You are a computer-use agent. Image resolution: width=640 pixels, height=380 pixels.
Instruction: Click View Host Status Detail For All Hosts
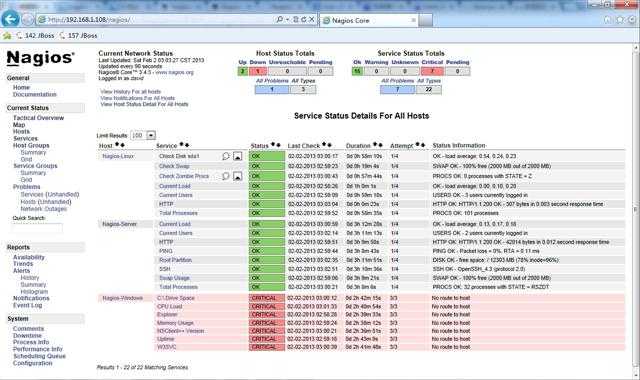click(x=144, y=104)
